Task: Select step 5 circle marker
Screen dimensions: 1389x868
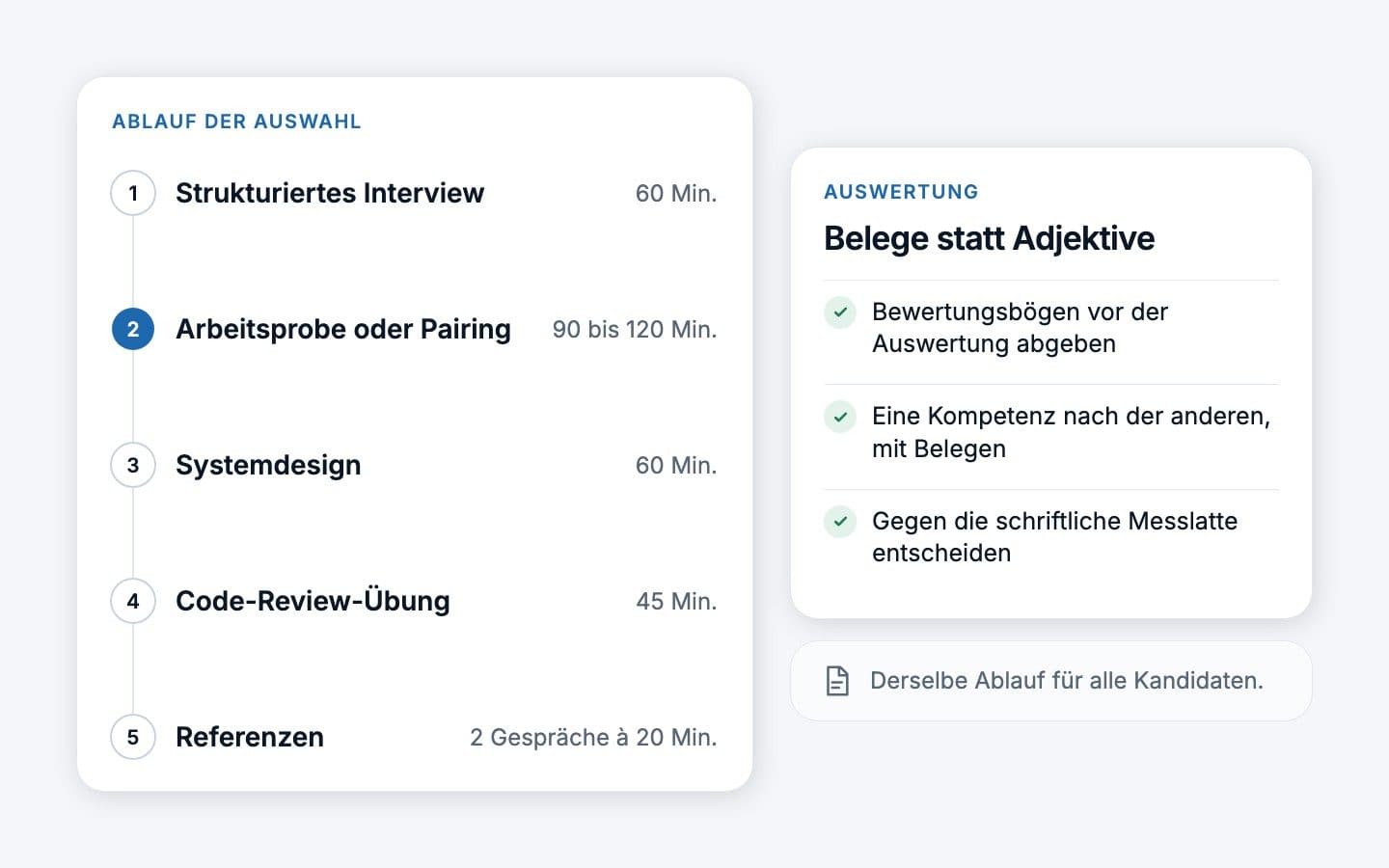Action: coord(133,737)
